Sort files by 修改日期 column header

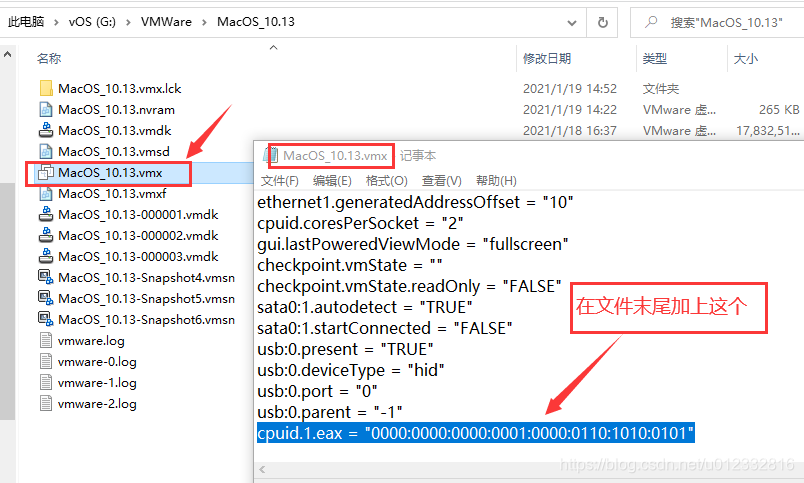tap(547, 58)
